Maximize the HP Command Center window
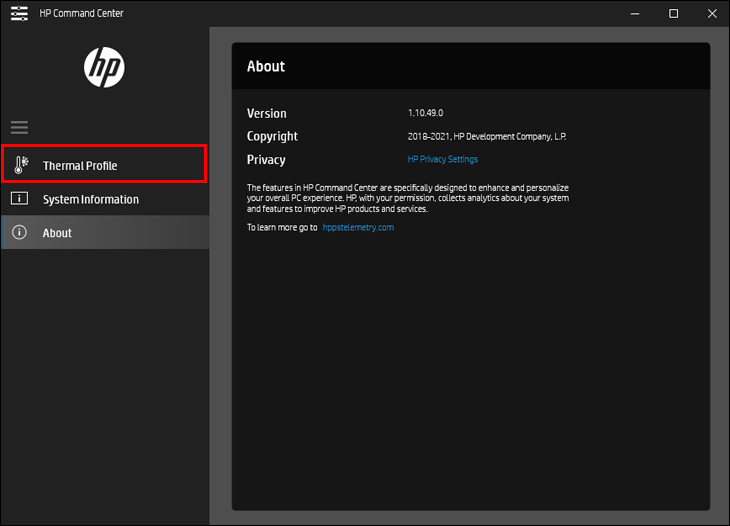This screenshot has height=526, width=730. [673, 13]
